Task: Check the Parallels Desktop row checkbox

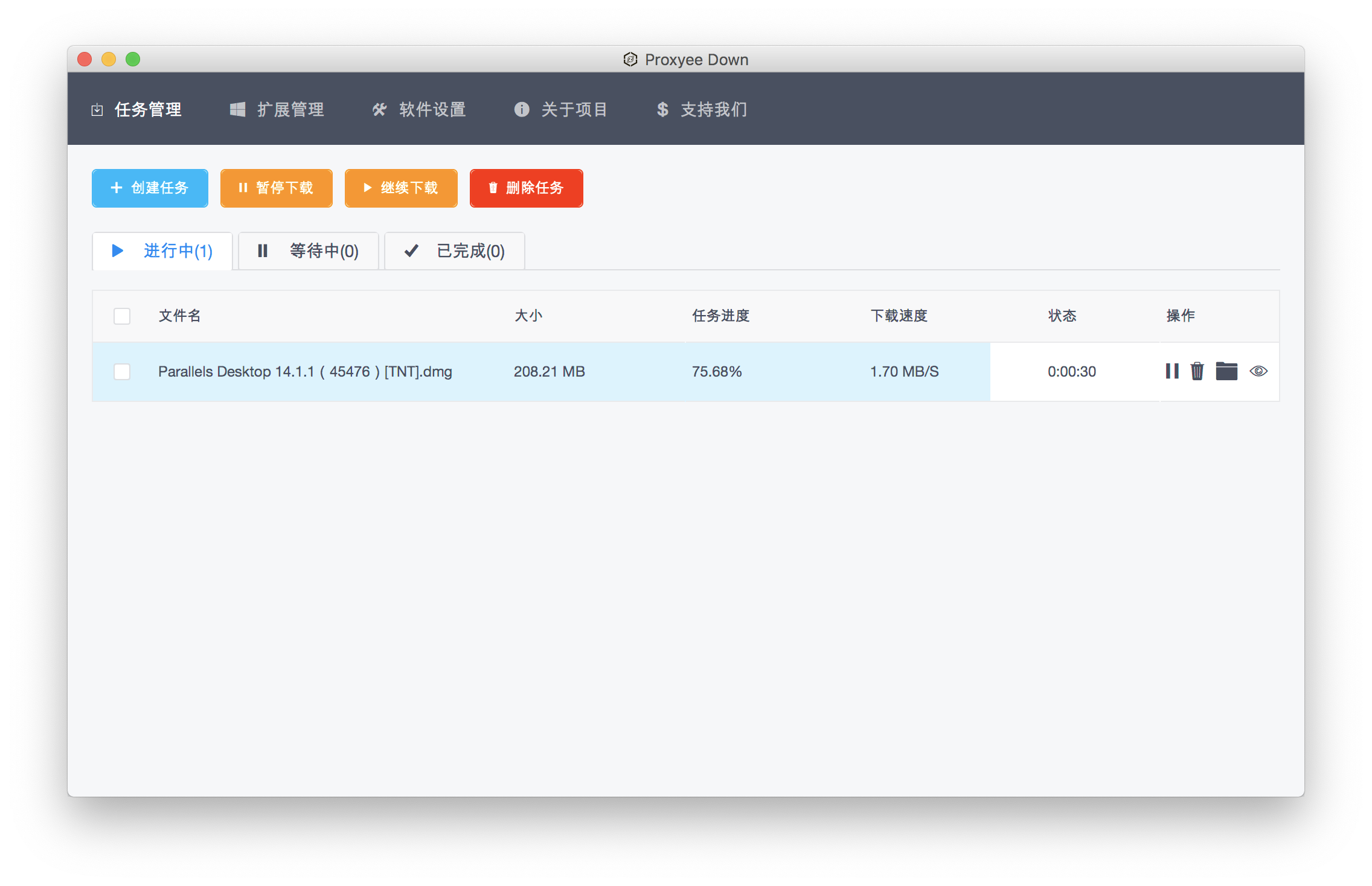Action: pos(122,372)
